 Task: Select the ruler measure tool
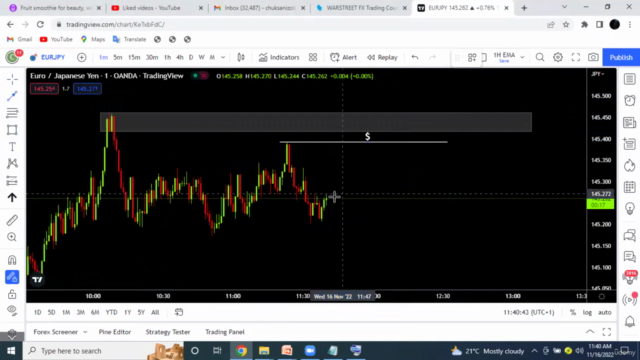click(12, 220)
